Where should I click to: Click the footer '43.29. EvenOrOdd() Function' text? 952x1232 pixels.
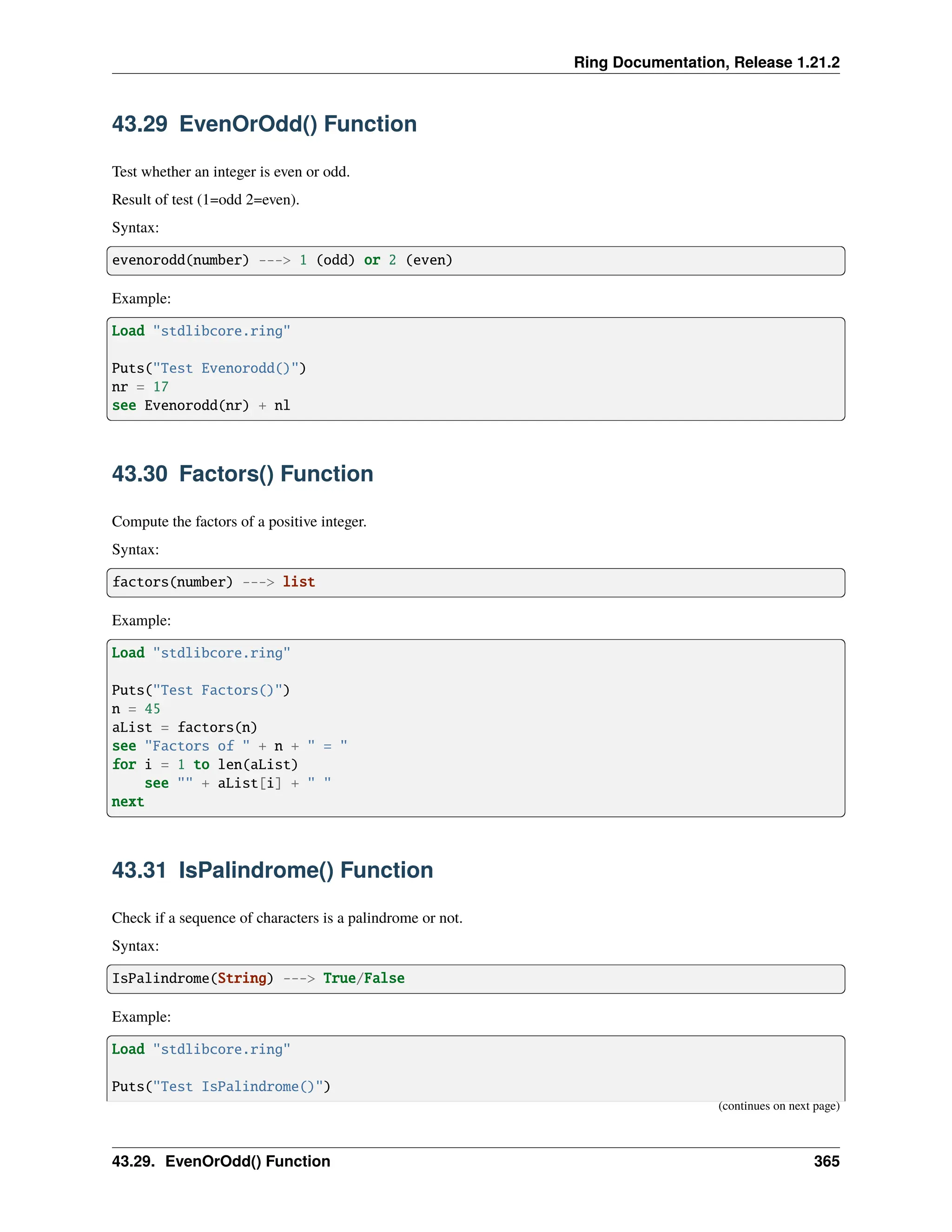[x=221, y=1161]
